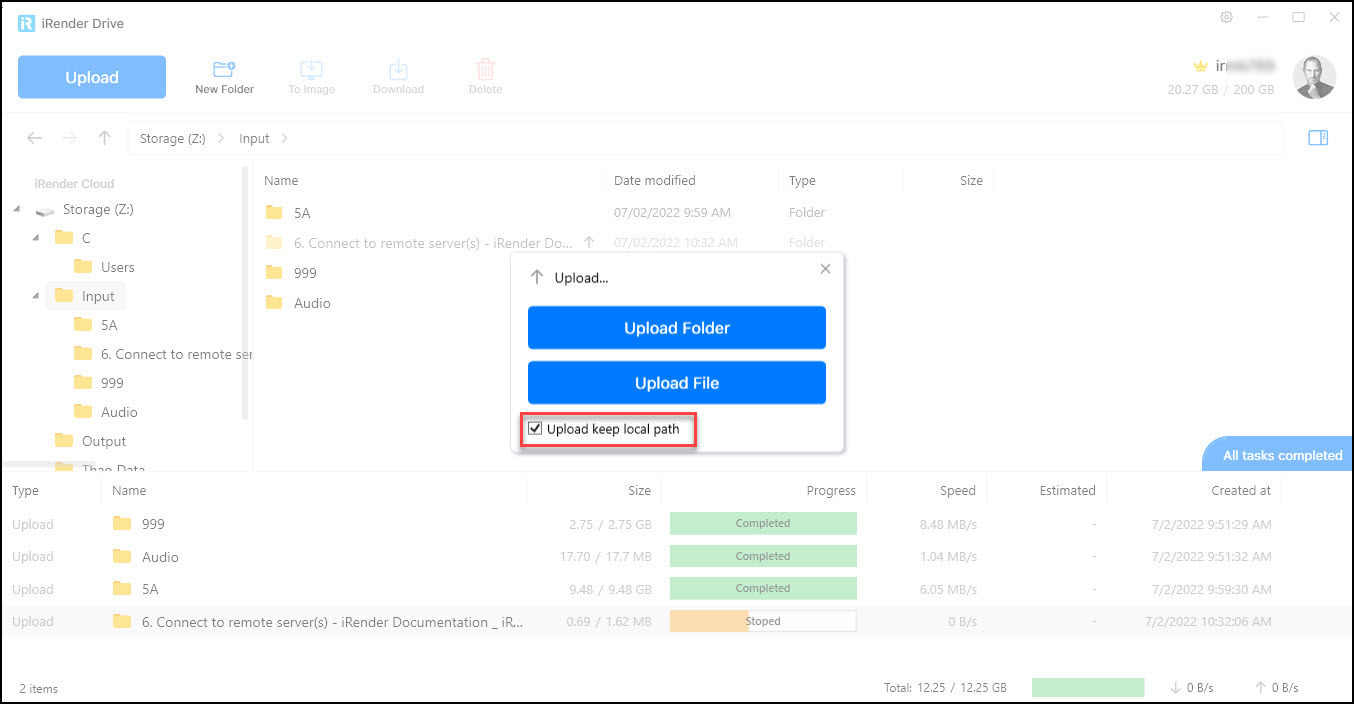Viewport: 1354px width, 704px height.
Task: Click the Stoped upload progress bar
Action: 763,621
